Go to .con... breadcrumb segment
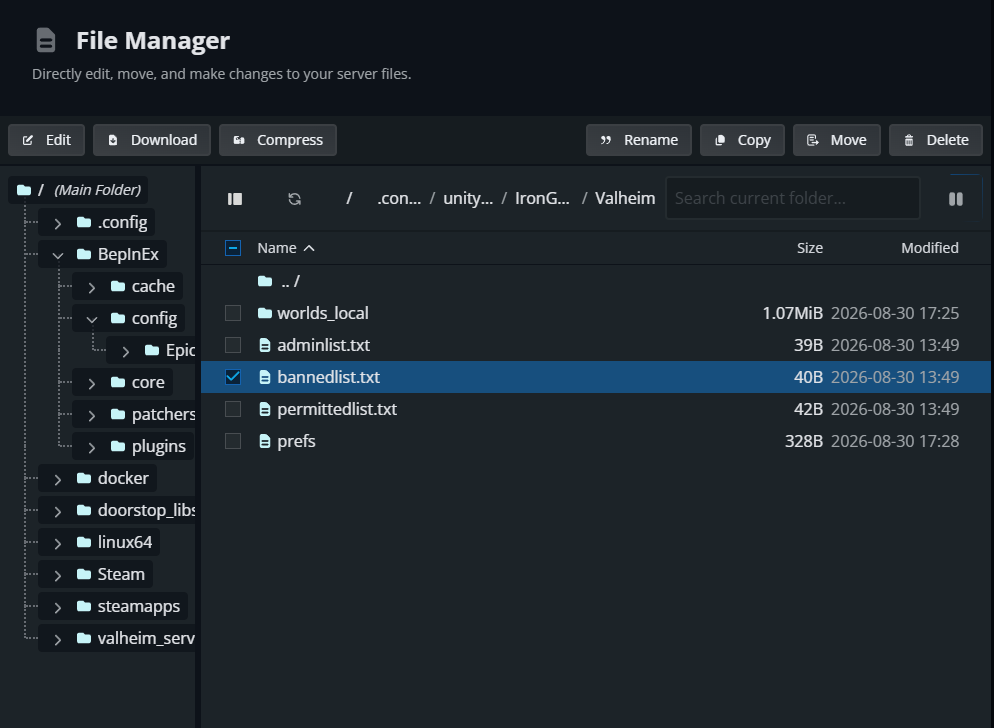Screen dimensions: 994x728 point(399,198)
